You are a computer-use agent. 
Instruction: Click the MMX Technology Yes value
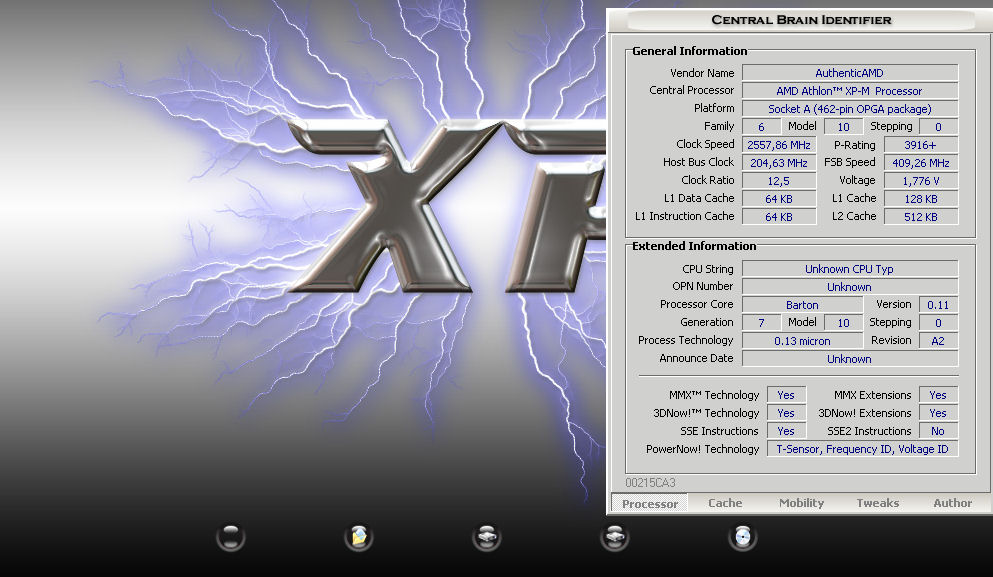[x=786, y=395]
